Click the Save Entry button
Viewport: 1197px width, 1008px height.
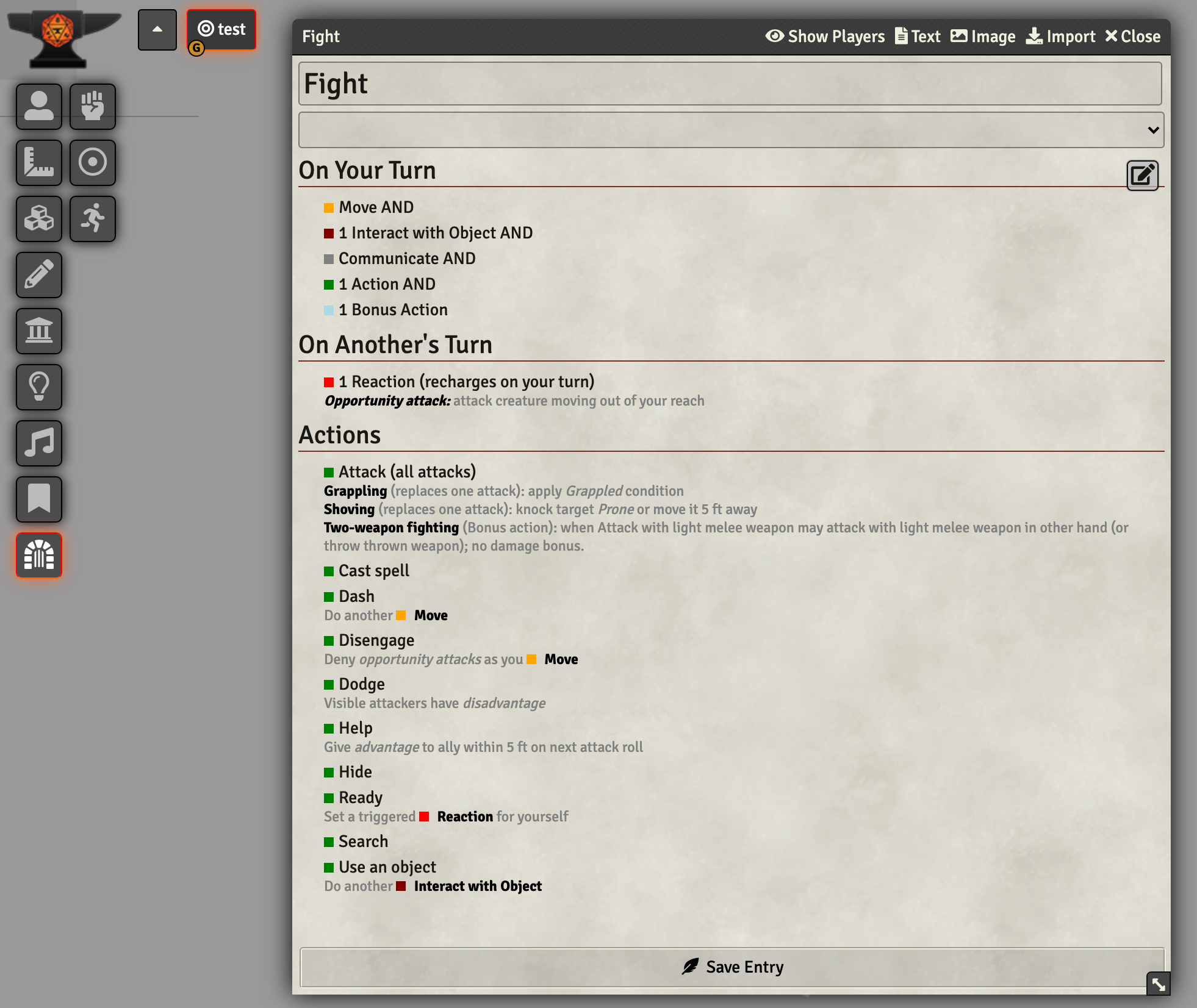[732, 967]
